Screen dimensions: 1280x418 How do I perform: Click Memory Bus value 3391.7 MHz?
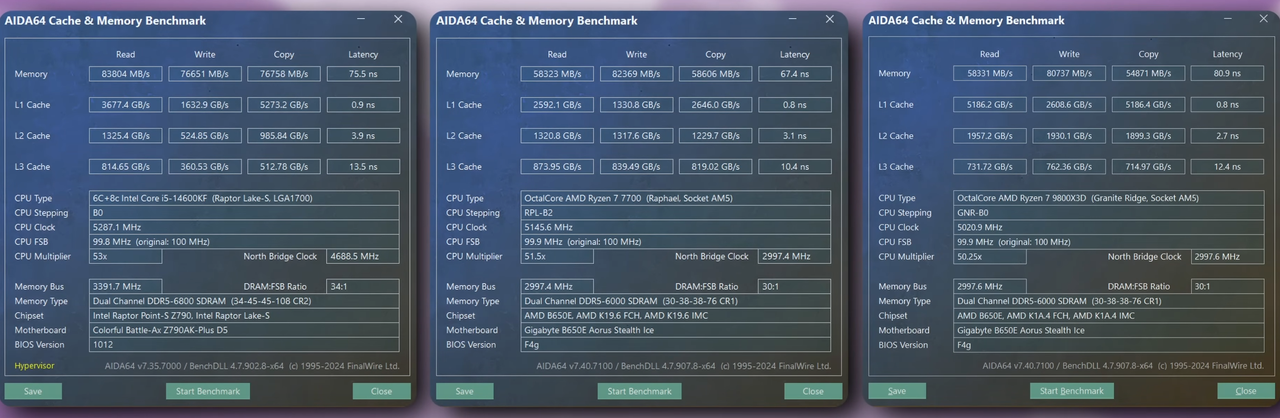125,286
